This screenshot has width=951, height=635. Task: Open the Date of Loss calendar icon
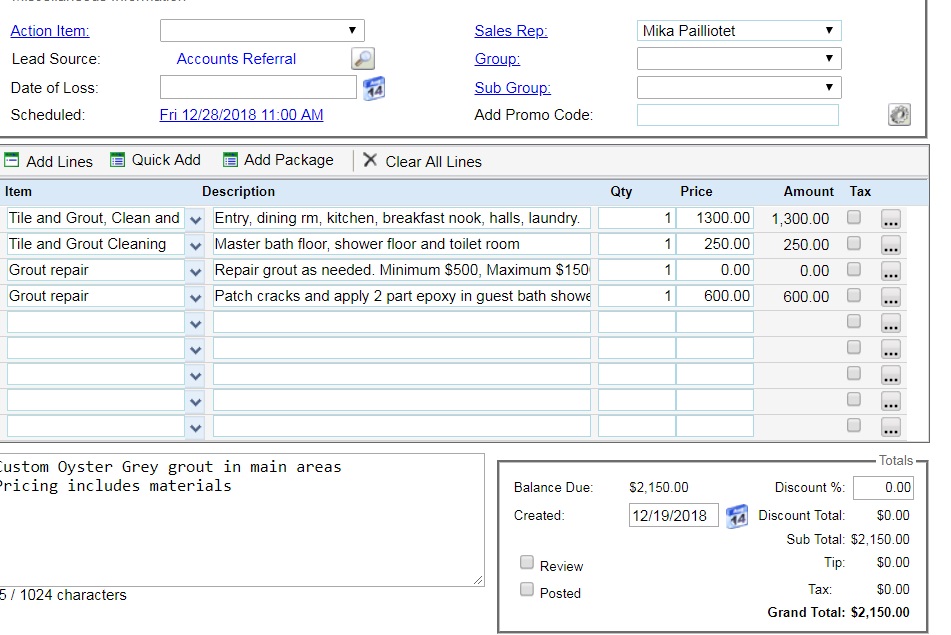click(x=374, y=88)
